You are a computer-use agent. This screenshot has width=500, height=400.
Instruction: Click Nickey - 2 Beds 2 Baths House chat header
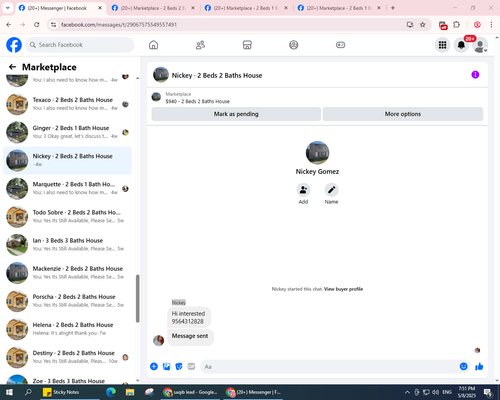click(x=217, y=75)
